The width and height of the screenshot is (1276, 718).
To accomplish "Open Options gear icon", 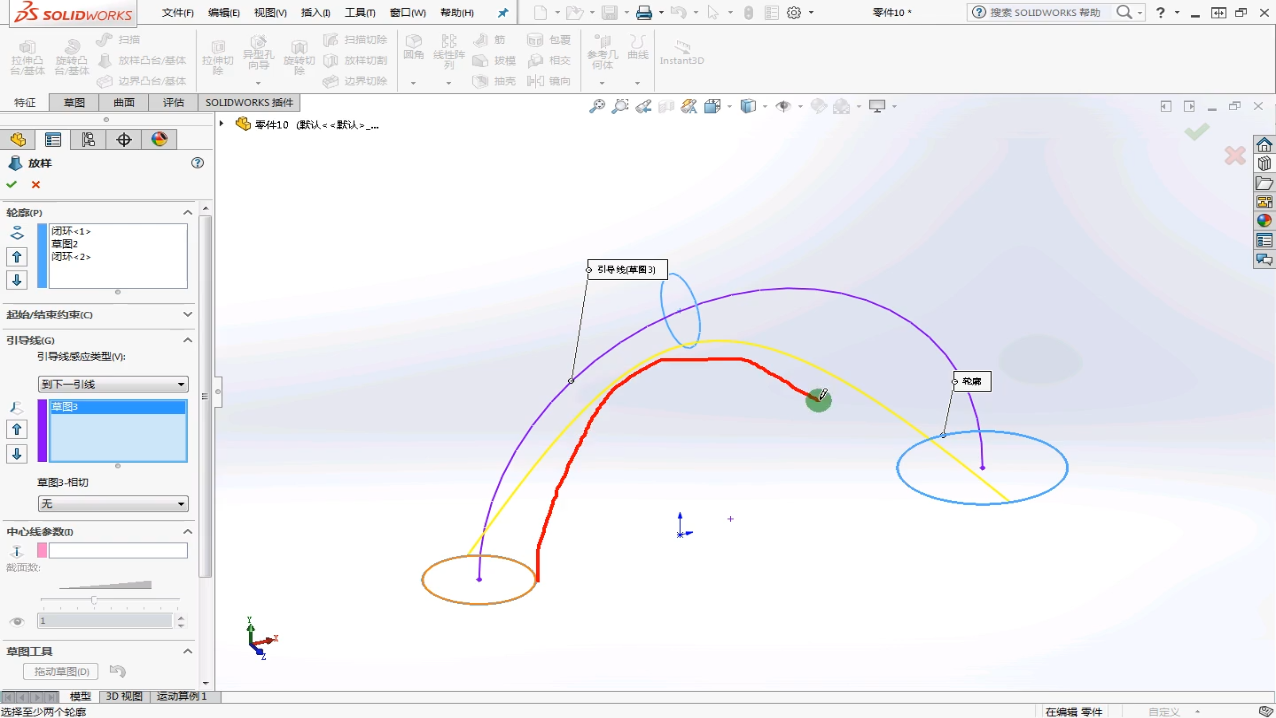I will 794,13.
